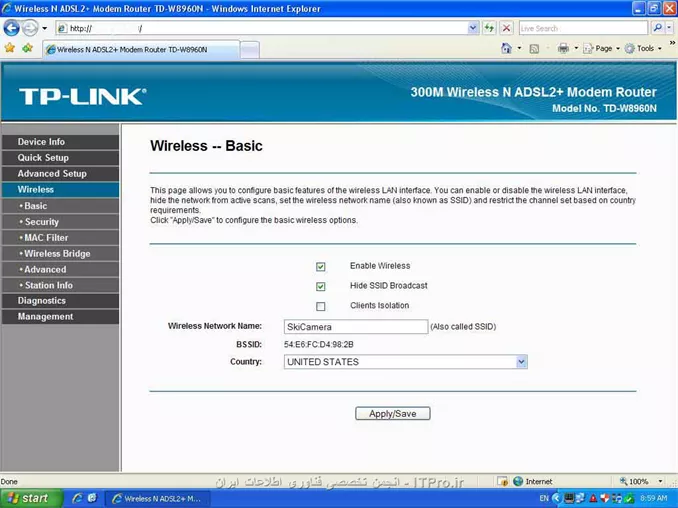The height and width of the screenshot is (508, 678).
Task: Open the Country dropdown list
Action: 406,362
